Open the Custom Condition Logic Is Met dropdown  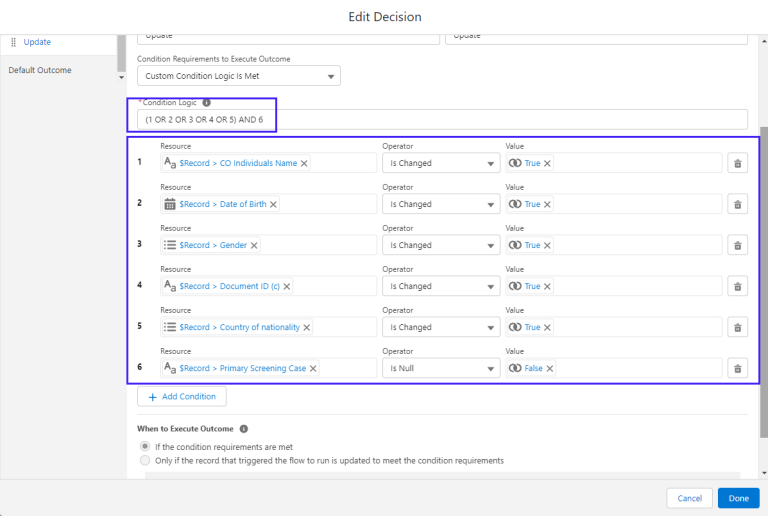(239, 76)
